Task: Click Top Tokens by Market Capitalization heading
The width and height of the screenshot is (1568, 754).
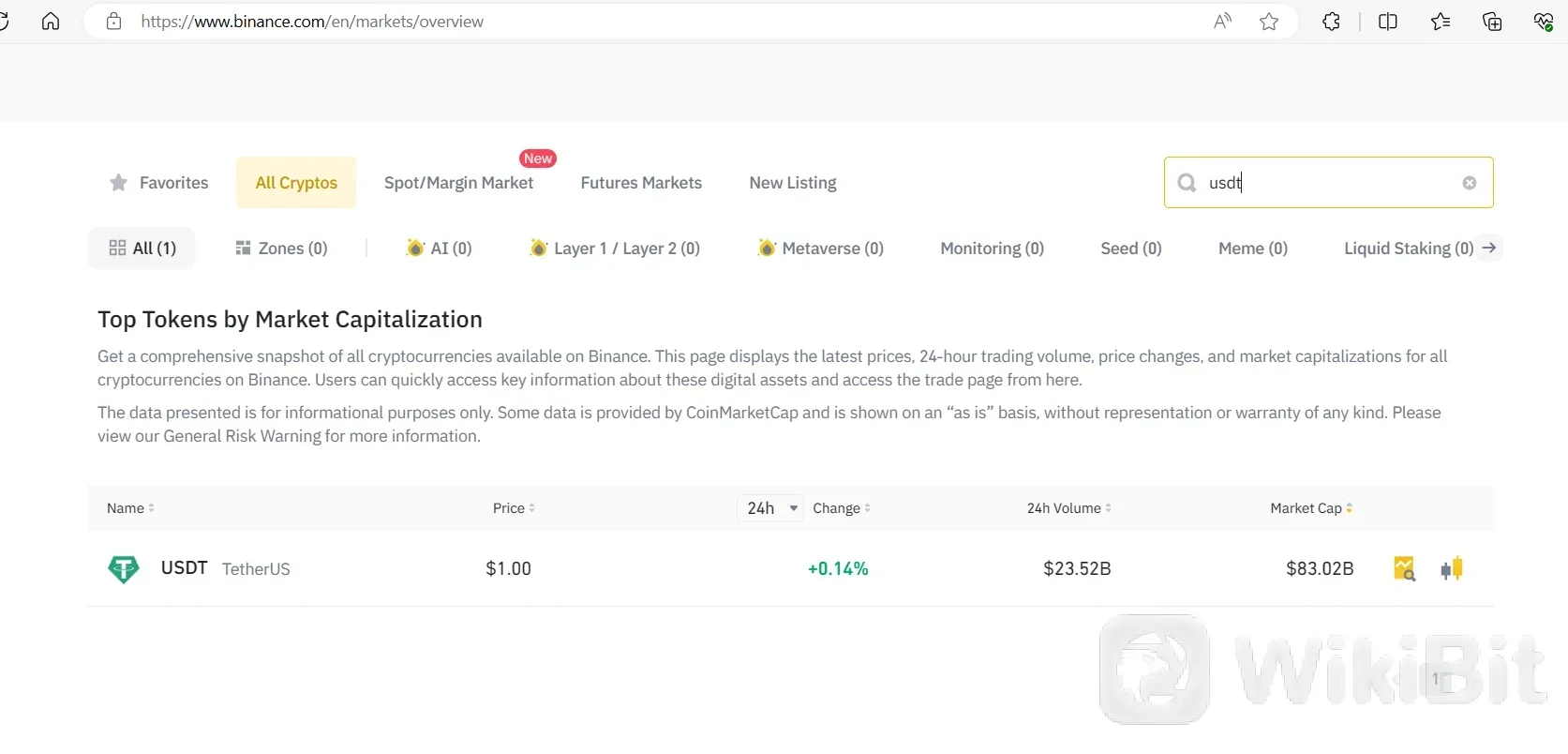Action: (x=290, y=320)
